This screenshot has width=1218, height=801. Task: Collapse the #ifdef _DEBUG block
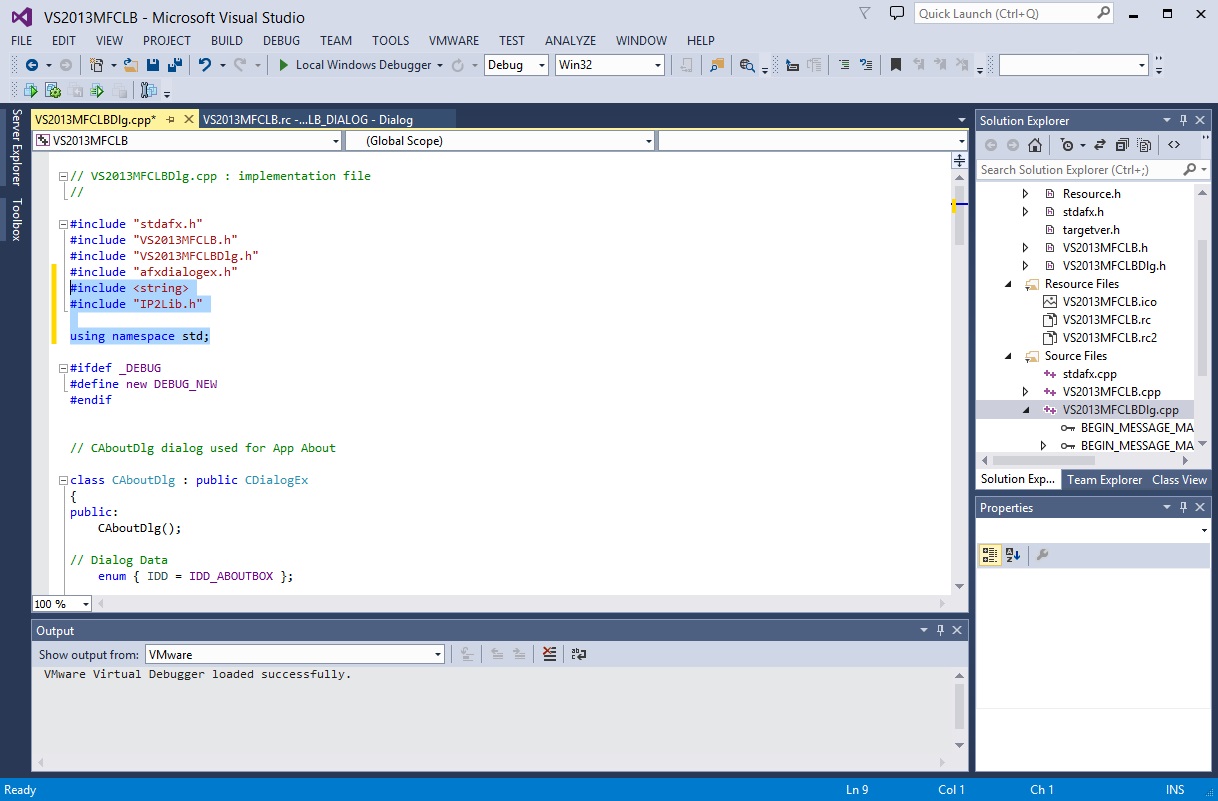[63, 368]
